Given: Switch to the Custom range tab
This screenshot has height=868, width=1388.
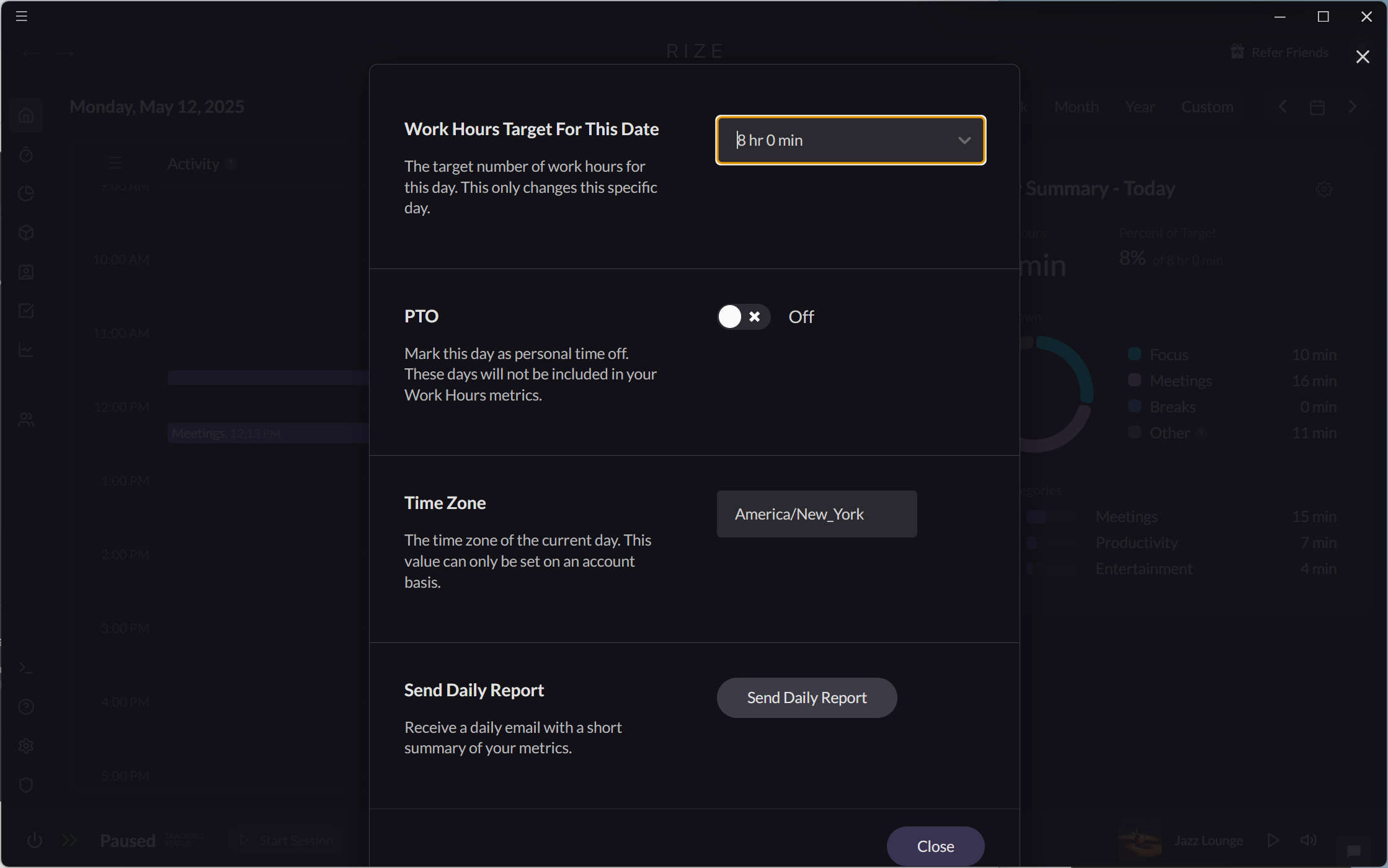Looking at the screenshot, I should pyautogui.click(x=1207, y=107).
